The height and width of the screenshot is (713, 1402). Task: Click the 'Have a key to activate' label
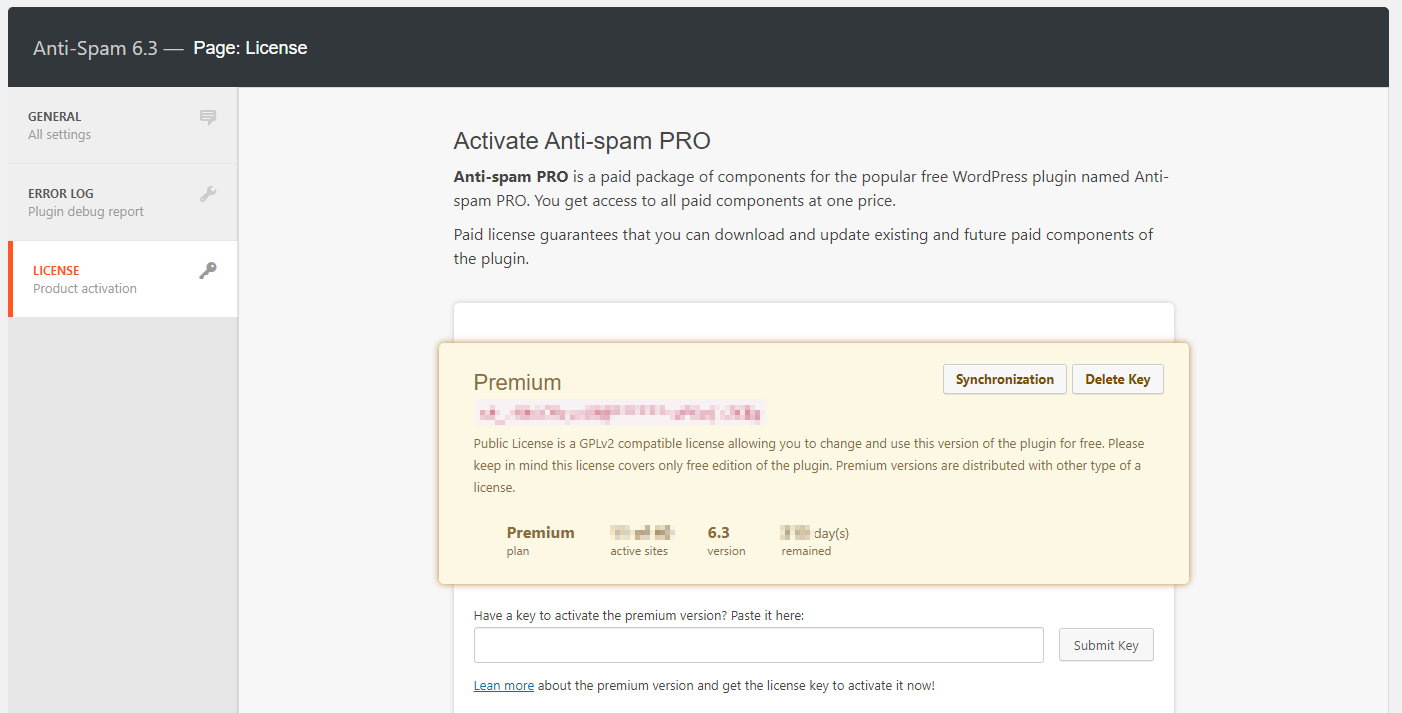(x=639, y=616)
